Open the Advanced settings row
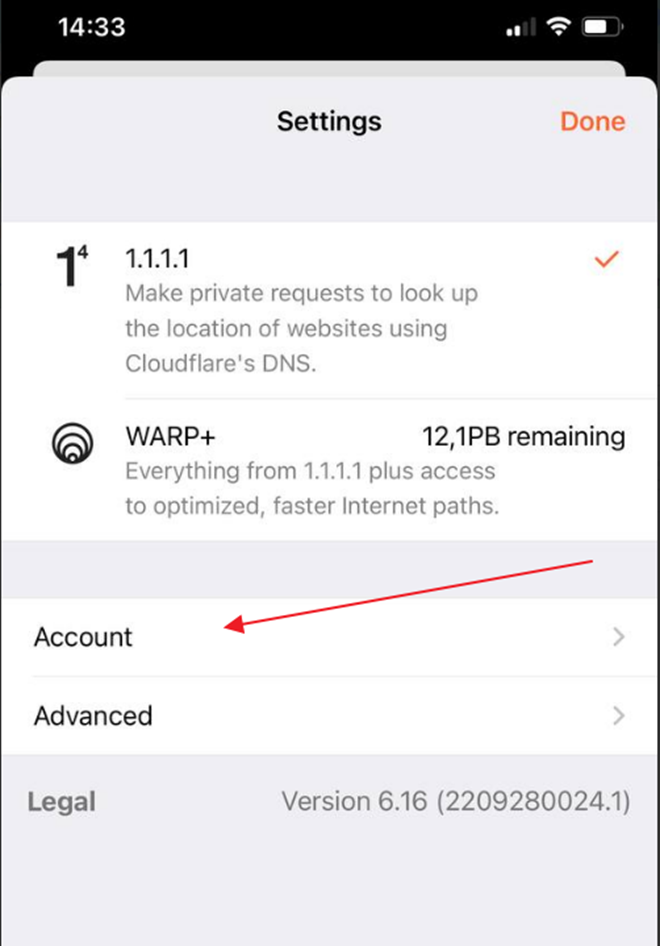The width and height of the screenshot is (660, 946). tap(329, 716)
